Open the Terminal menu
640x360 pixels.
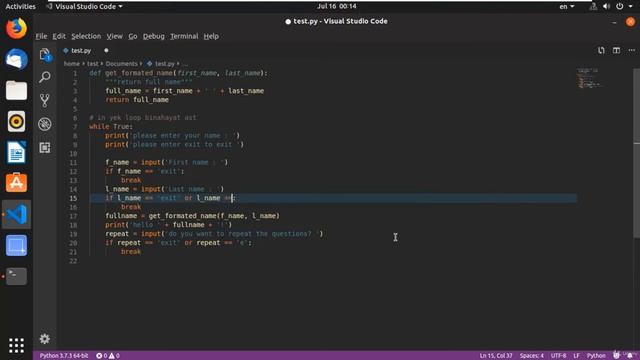pyautogui.click(x=184, y=36)
